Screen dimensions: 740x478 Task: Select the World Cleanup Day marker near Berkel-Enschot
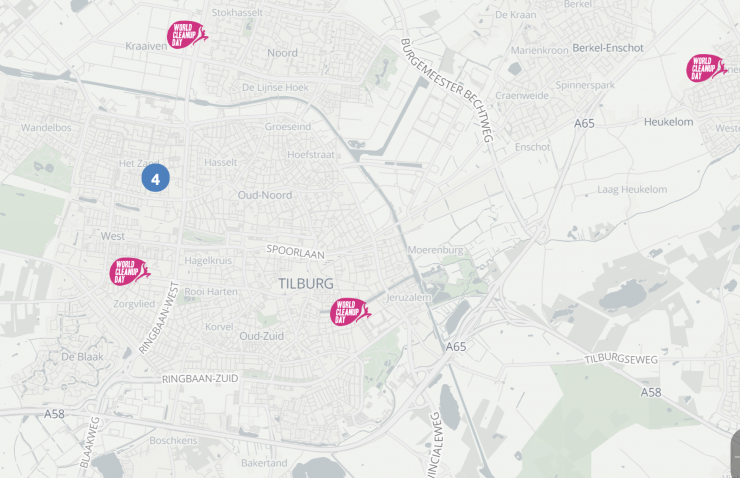[706, 68]
